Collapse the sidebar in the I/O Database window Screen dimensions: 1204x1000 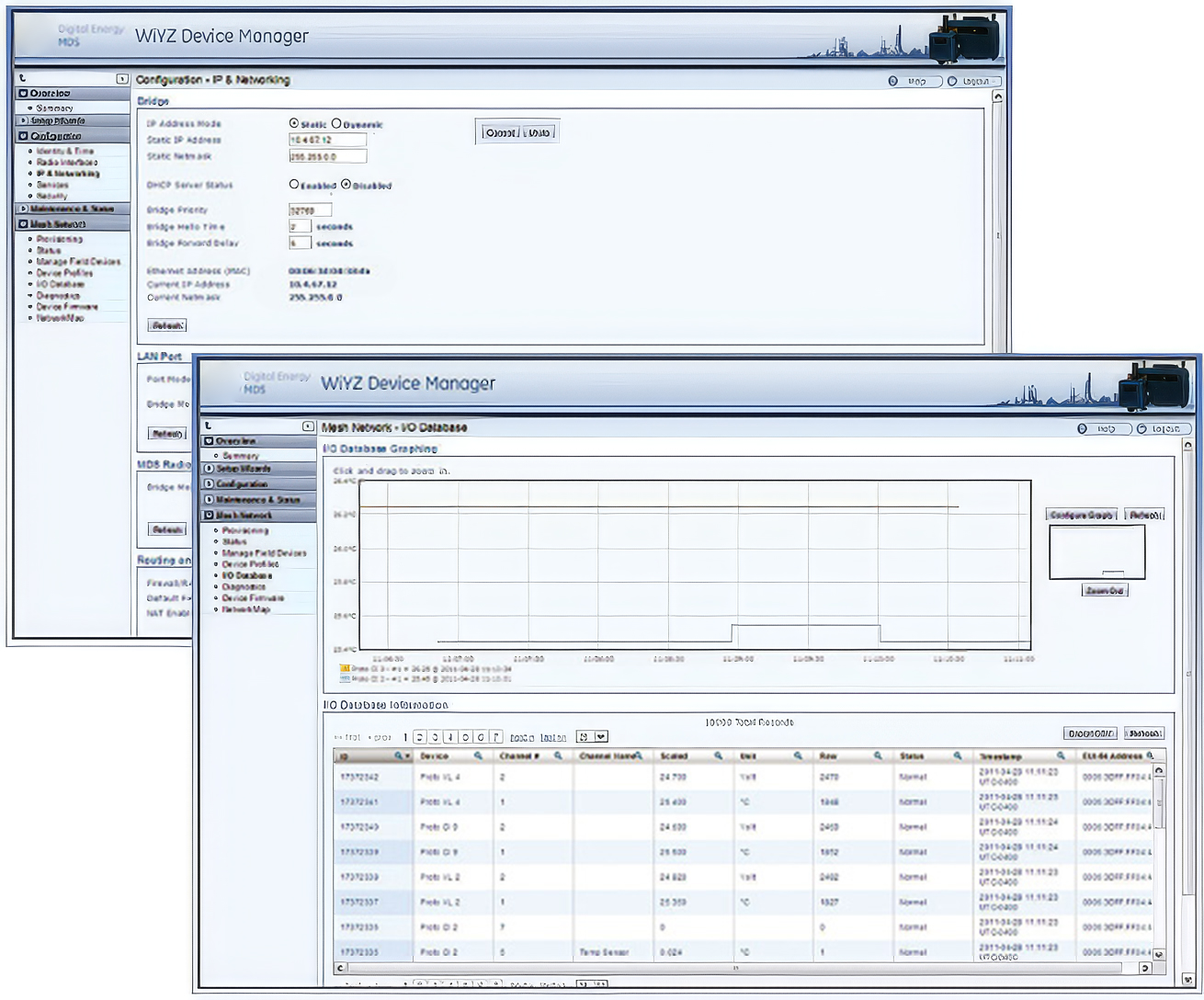click(x=308, y=426)
